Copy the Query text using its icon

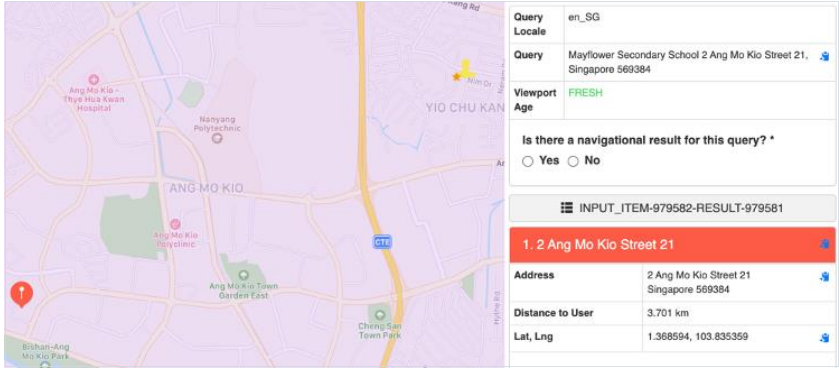click(x=824, y=56)
